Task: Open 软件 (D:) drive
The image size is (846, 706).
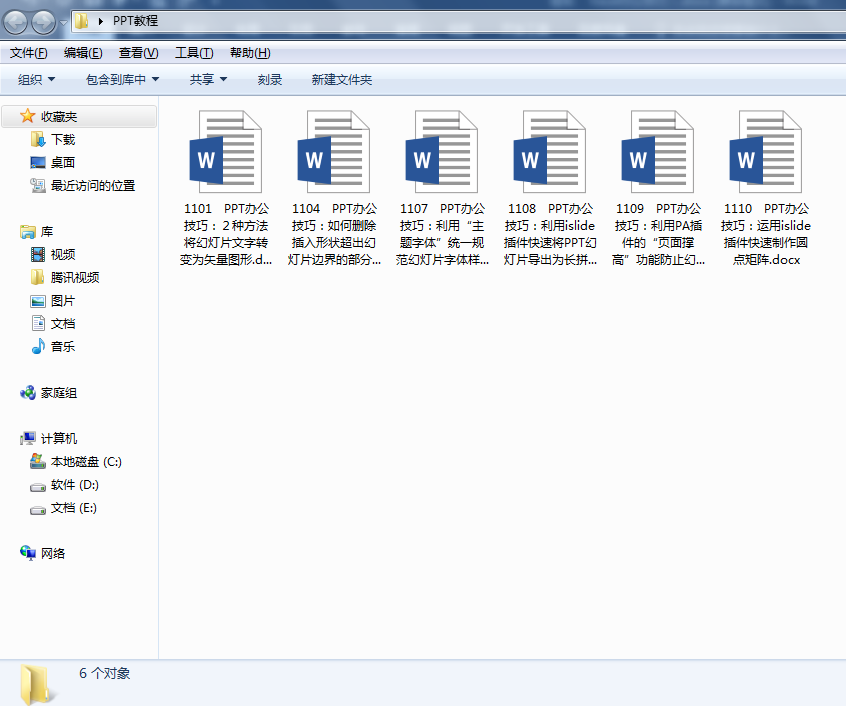Action: (x=75, y=485)
